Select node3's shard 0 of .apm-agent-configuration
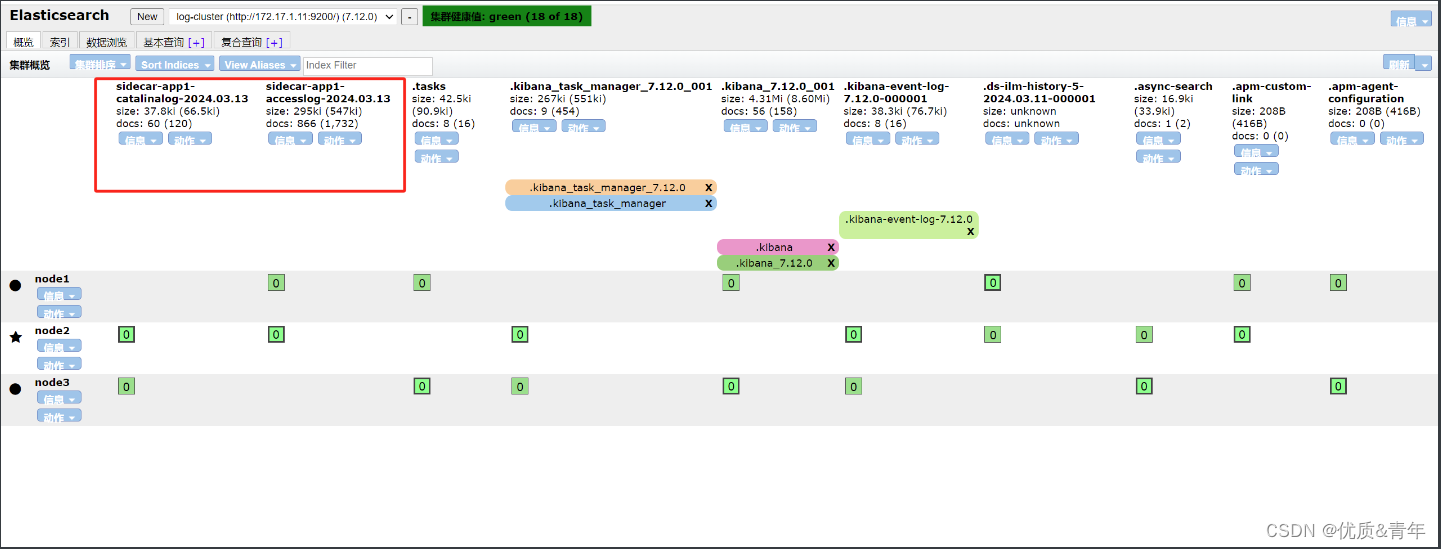This screenshot has height=549, width=1441. click(x=1338, y=386)
